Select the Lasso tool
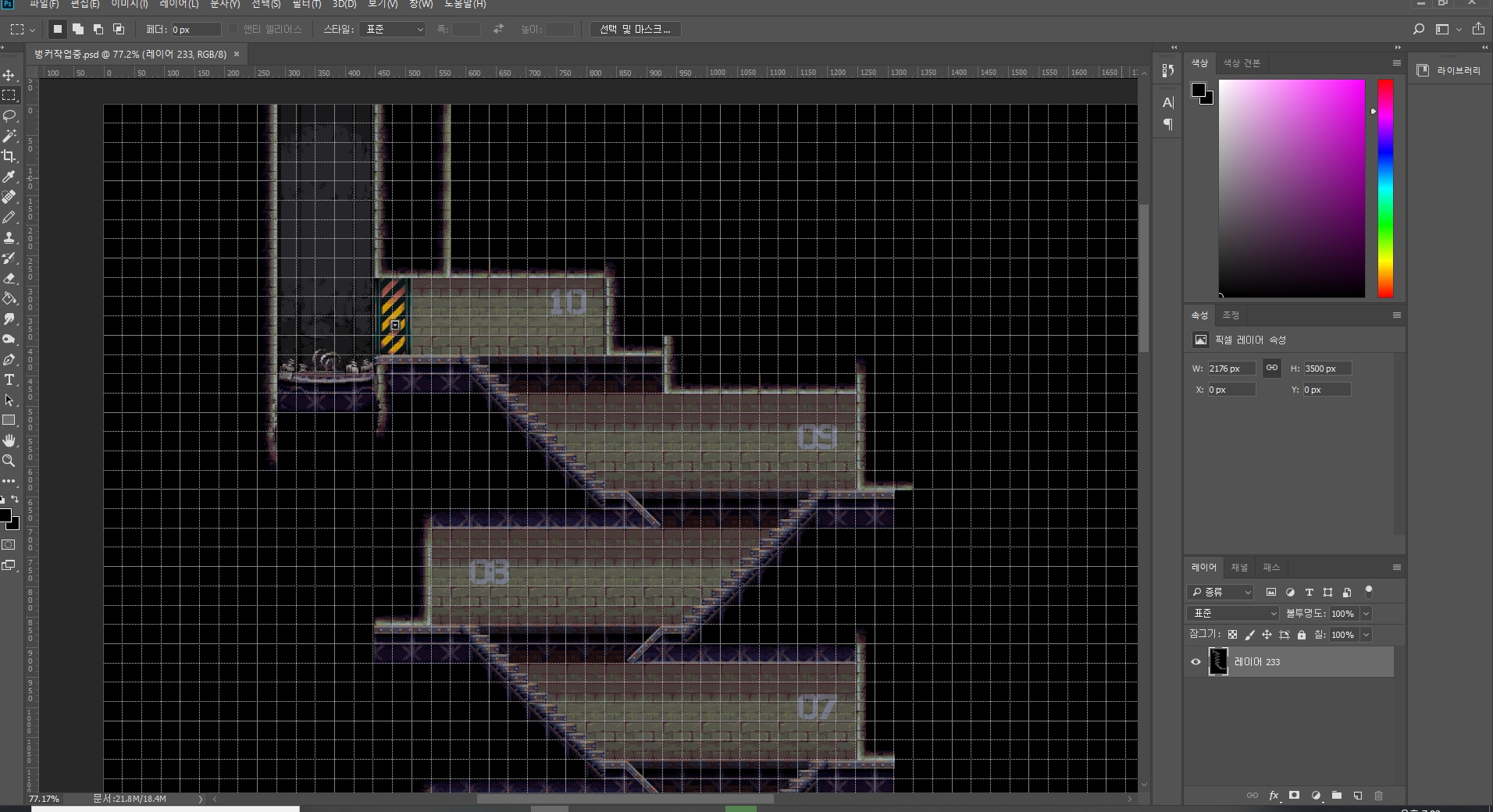This screenshot has width=1493, height=812. [x=9, y=116]
